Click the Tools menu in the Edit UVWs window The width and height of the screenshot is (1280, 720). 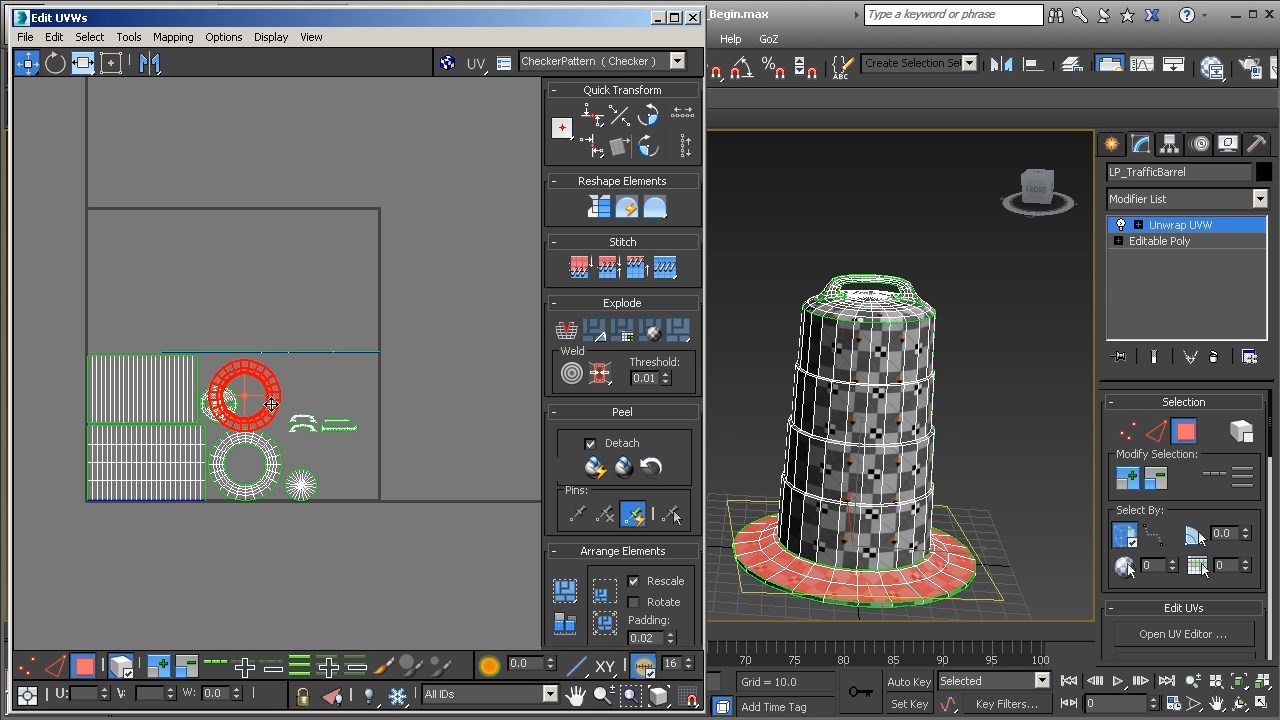pyautogui.click(x=128, y=37)
